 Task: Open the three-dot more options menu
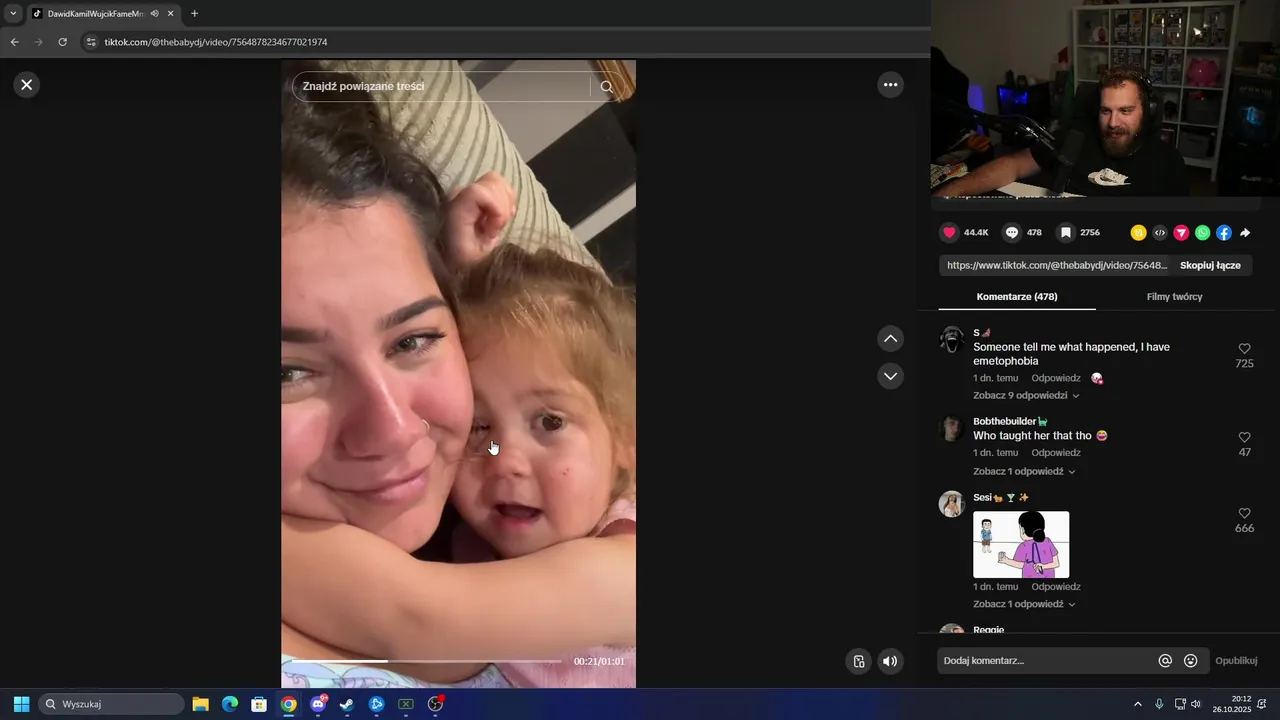pyautogui.click(x=890, y=85)
